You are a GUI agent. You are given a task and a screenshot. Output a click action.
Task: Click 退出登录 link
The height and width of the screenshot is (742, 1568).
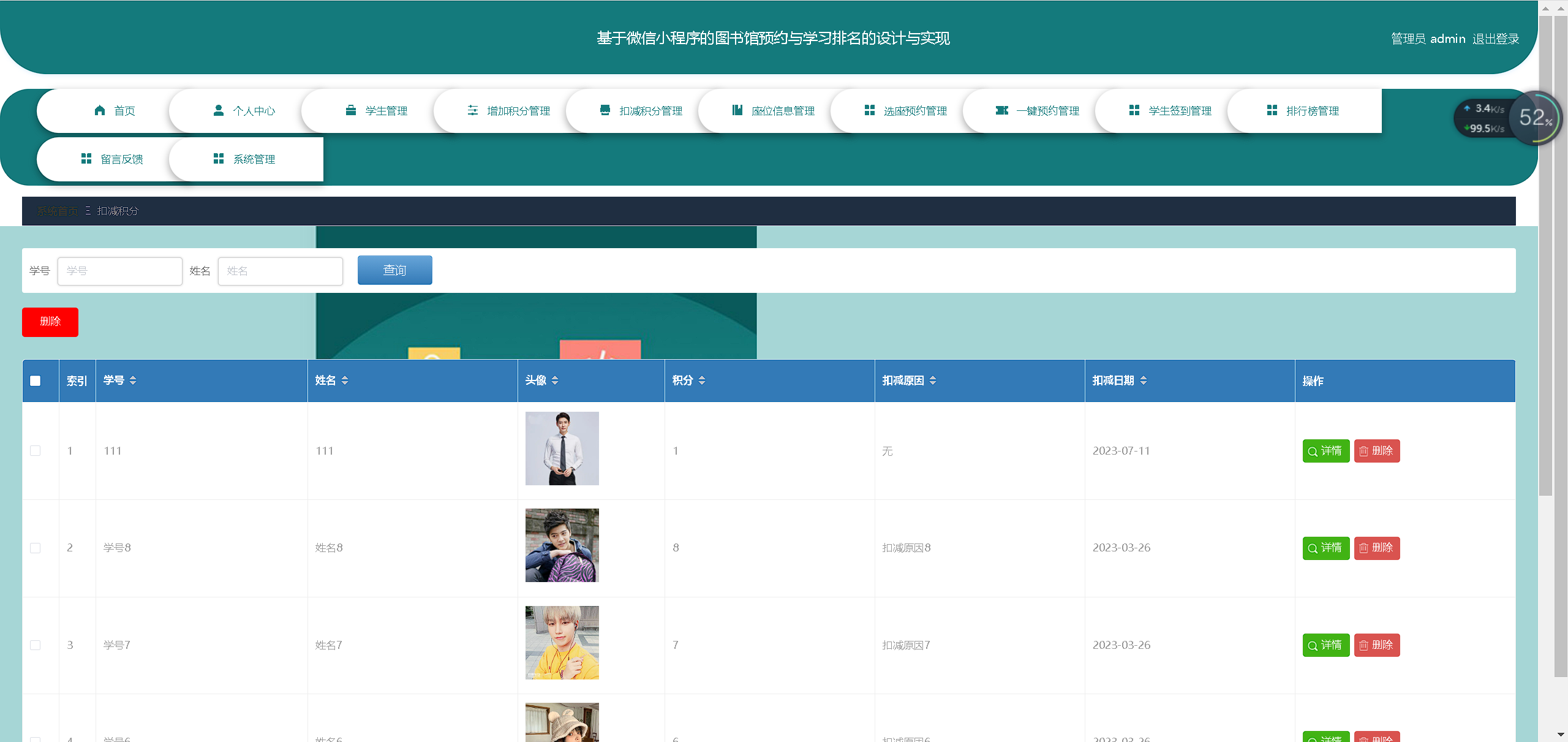click(1496, 39)
